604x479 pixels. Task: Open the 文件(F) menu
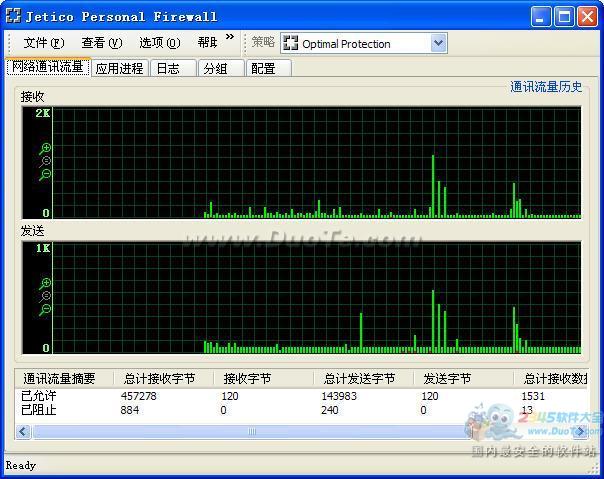(x=43, y=43)
